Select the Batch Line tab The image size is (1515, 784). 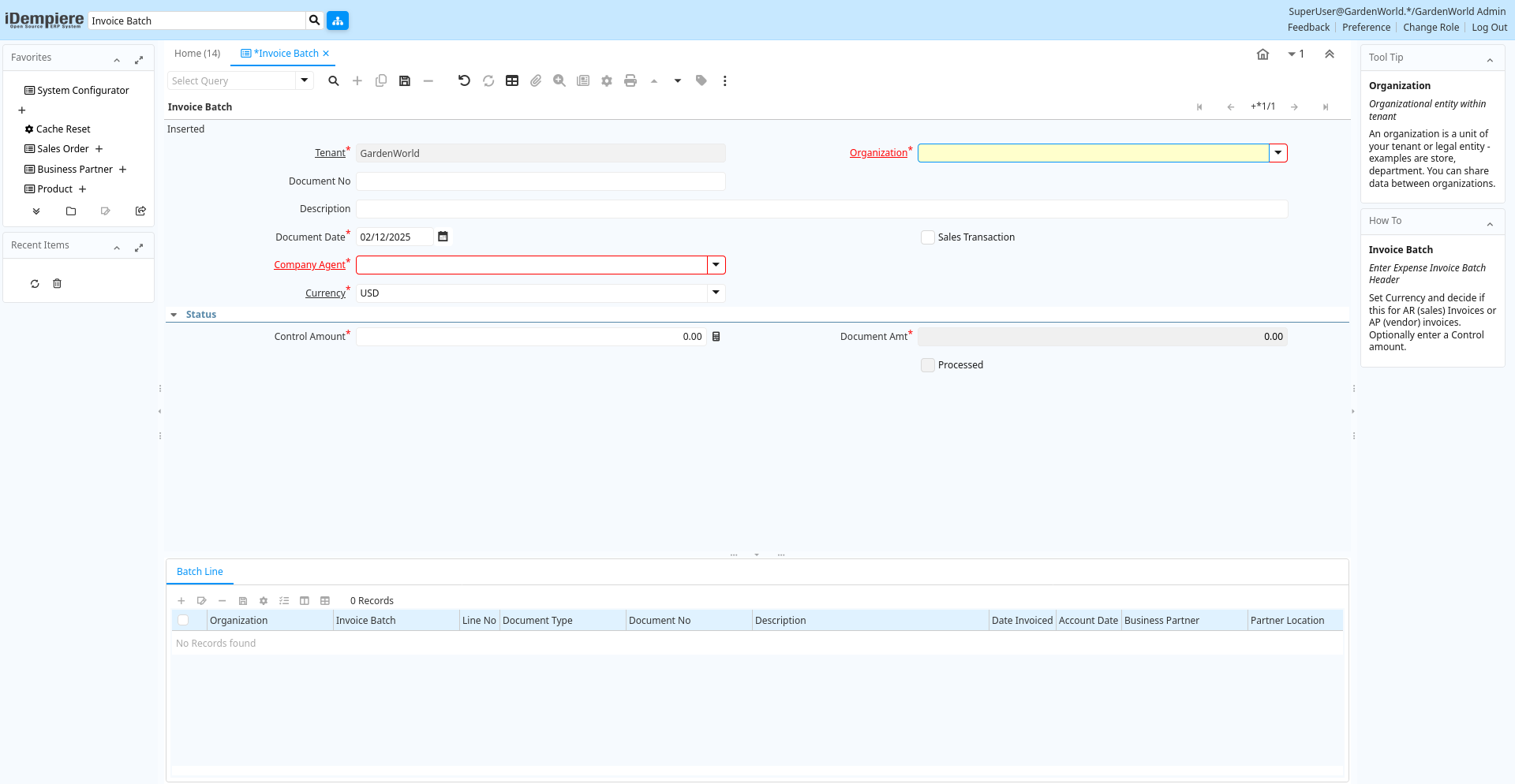tap(200, 572)
